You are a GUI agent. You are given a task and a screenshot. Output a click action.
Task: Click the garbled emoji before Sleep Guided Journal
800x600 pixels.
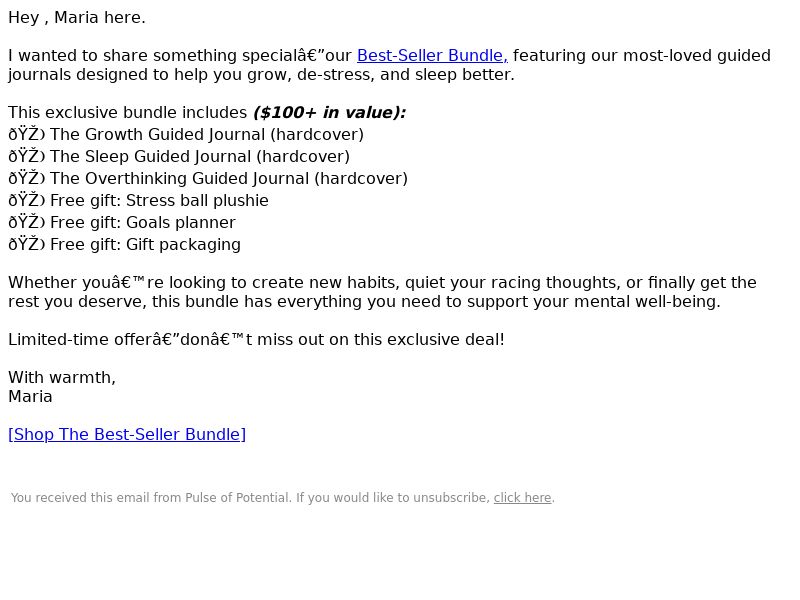27,156
